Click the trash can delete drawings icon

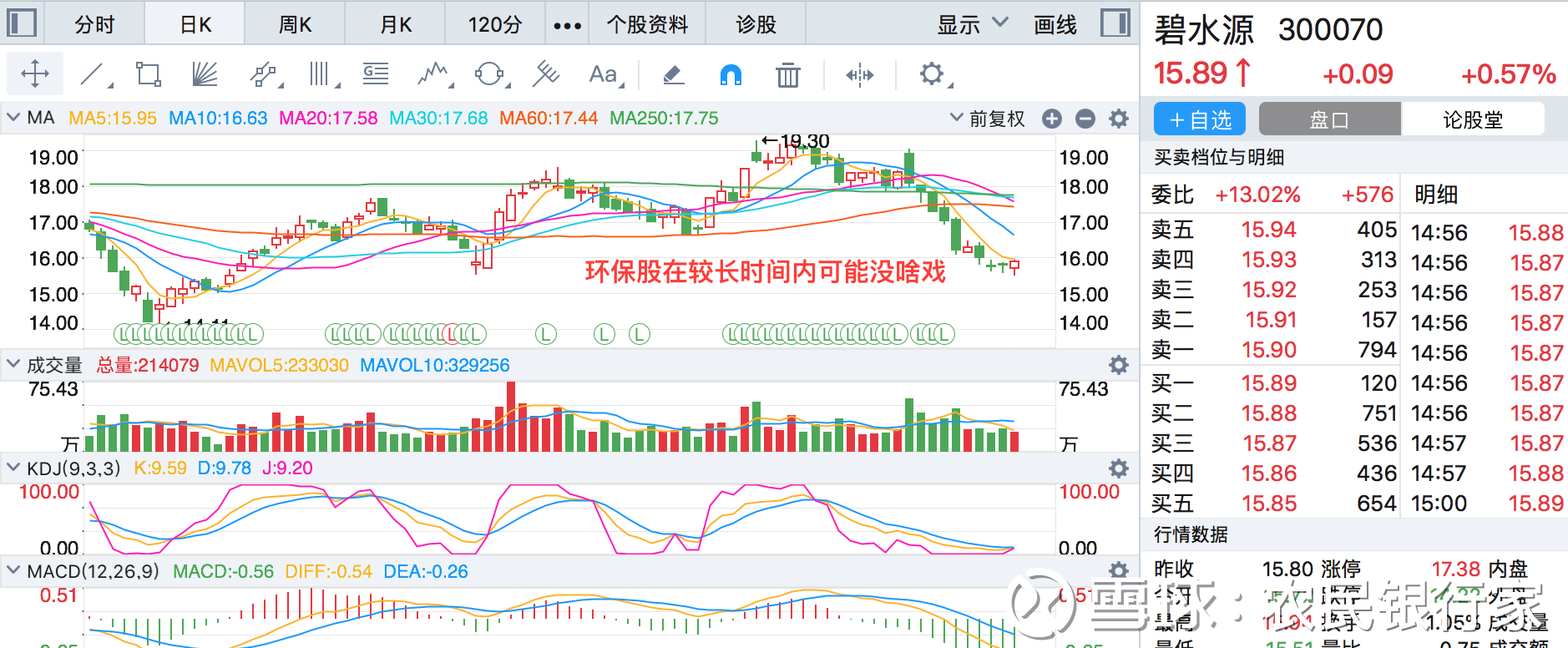click(787, 75)
